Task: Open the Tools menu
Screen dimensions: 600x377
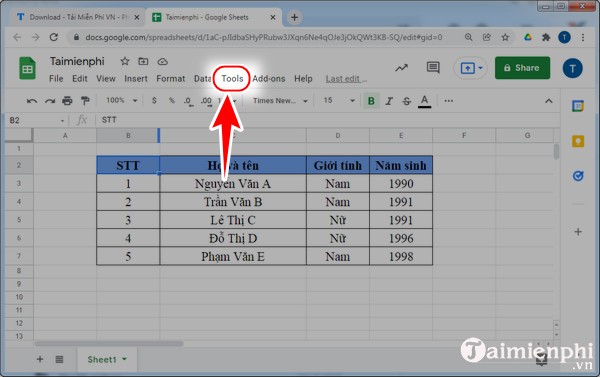Action: pos(232,78)
